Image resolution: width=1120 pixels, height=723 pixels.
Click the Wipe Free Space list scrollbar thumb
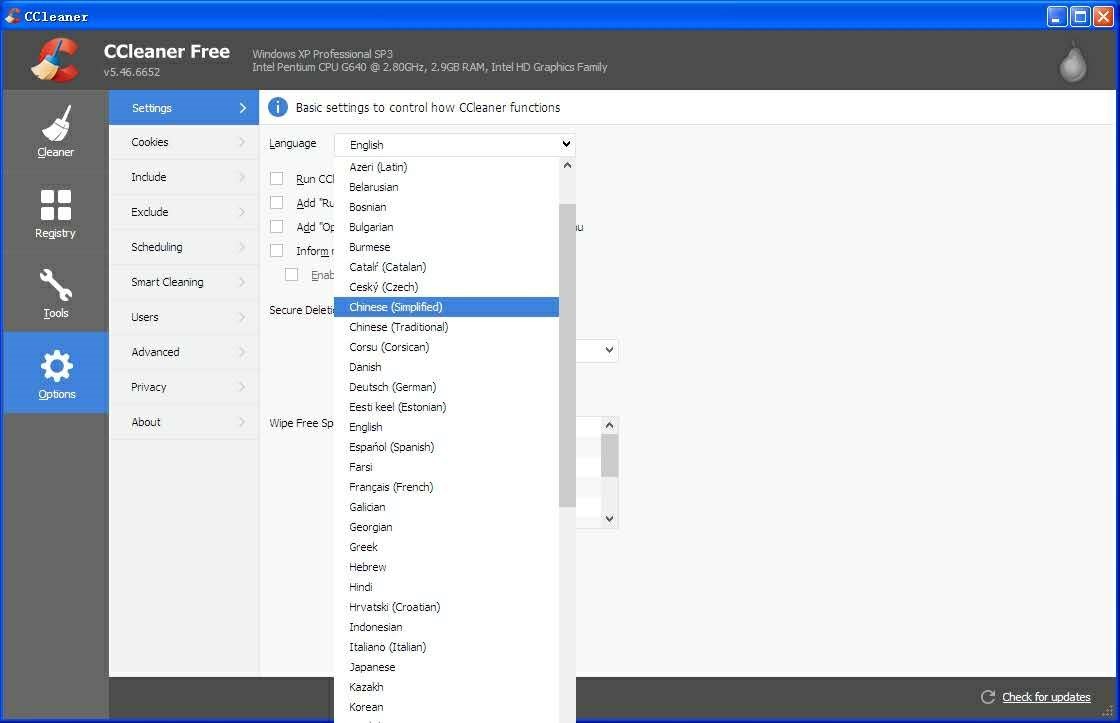pos(609,455)
